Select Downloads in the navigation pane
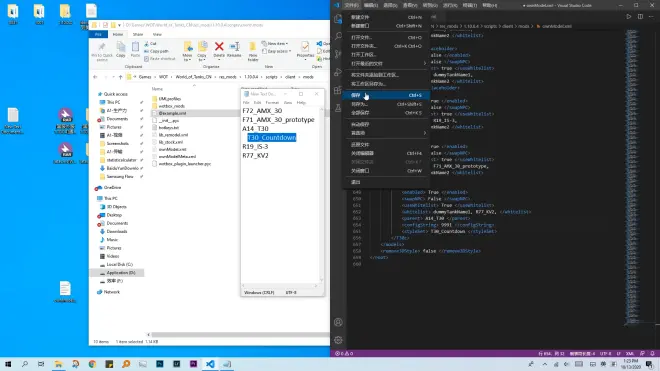Screen dimensions: 660x371 [x=117, y=232]
